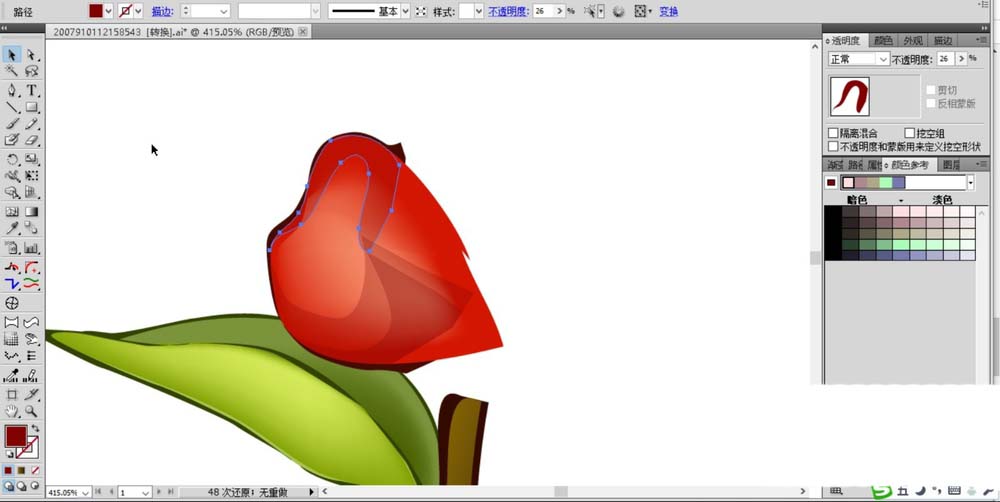1000x502 pixels.
Task: Open the 正常 blend mode dropdown
Action: coord(883,59)
